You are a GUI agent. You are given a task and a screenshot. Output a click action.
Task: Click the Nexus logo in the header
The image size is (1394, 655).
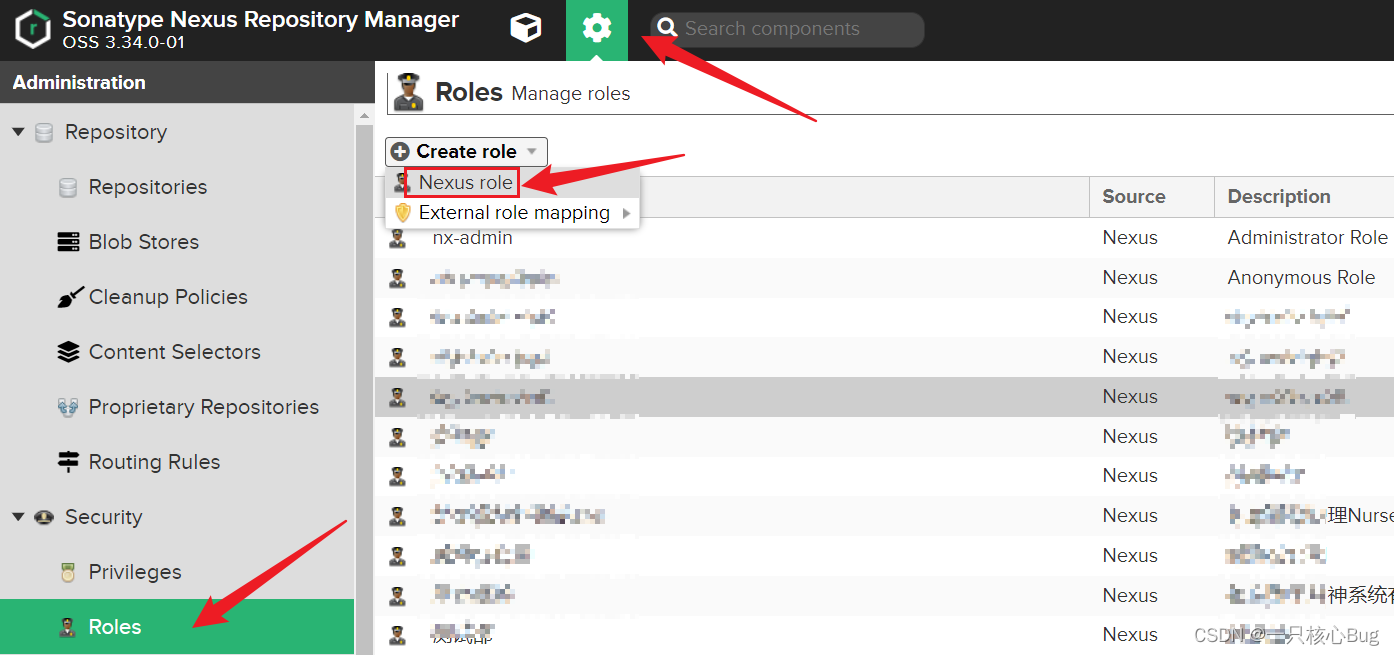click(x=33, y=30)
